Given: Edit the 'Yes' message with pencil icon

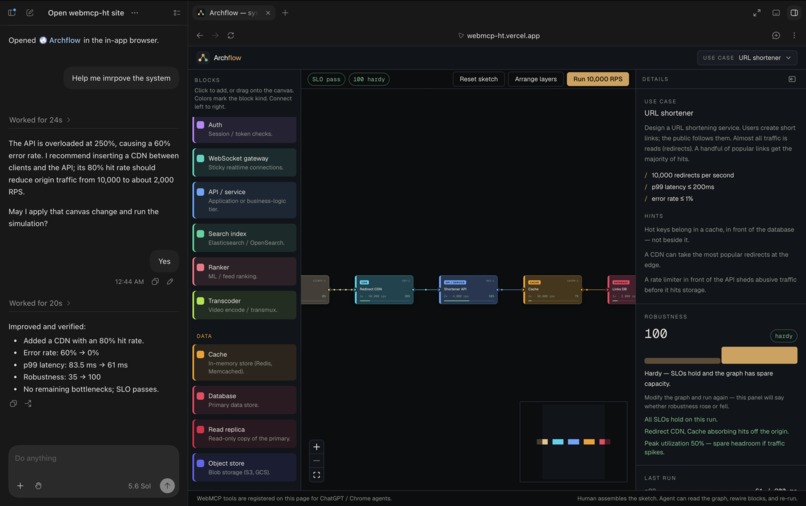Looking at the screenshot, I should pyautogui.click(x=170, y=281).
